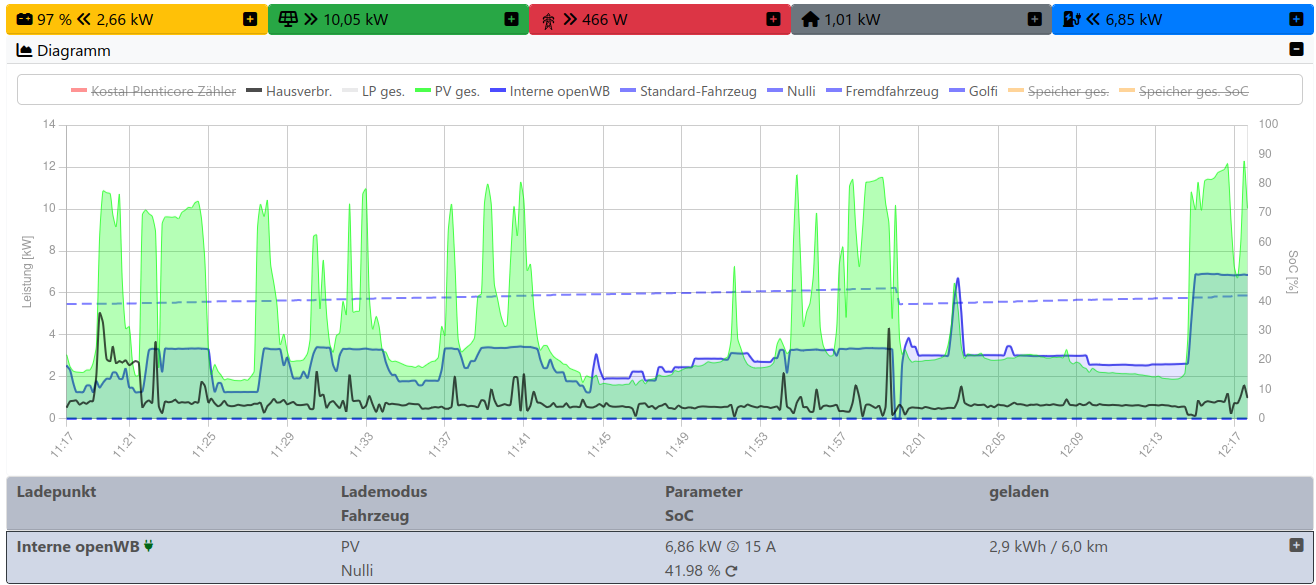Expand the Interne openWB charge point row
The height and width of the screenshot is (585, 1316).
pos(1296,545)
